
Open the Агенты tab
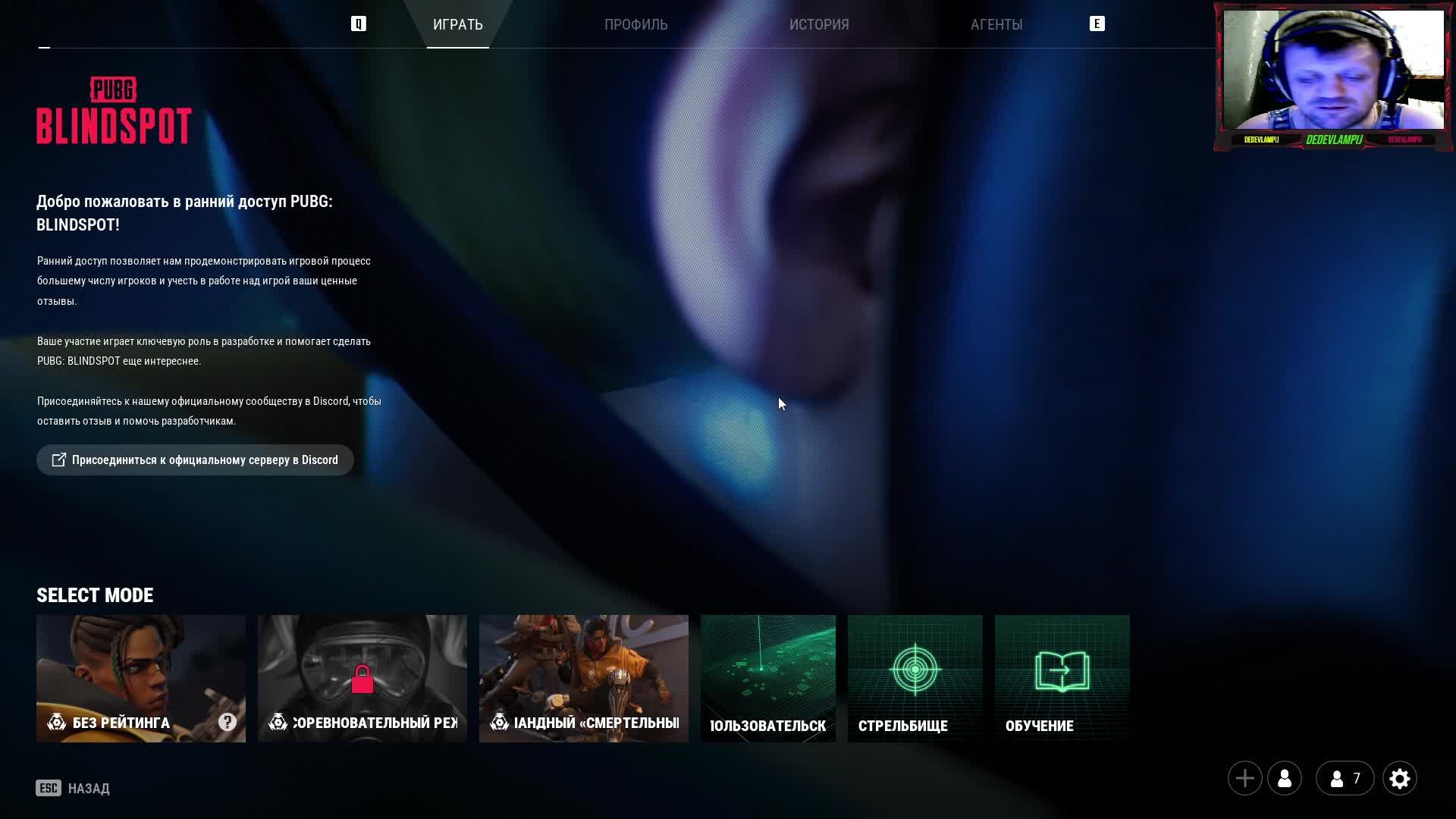click(996, 24)
